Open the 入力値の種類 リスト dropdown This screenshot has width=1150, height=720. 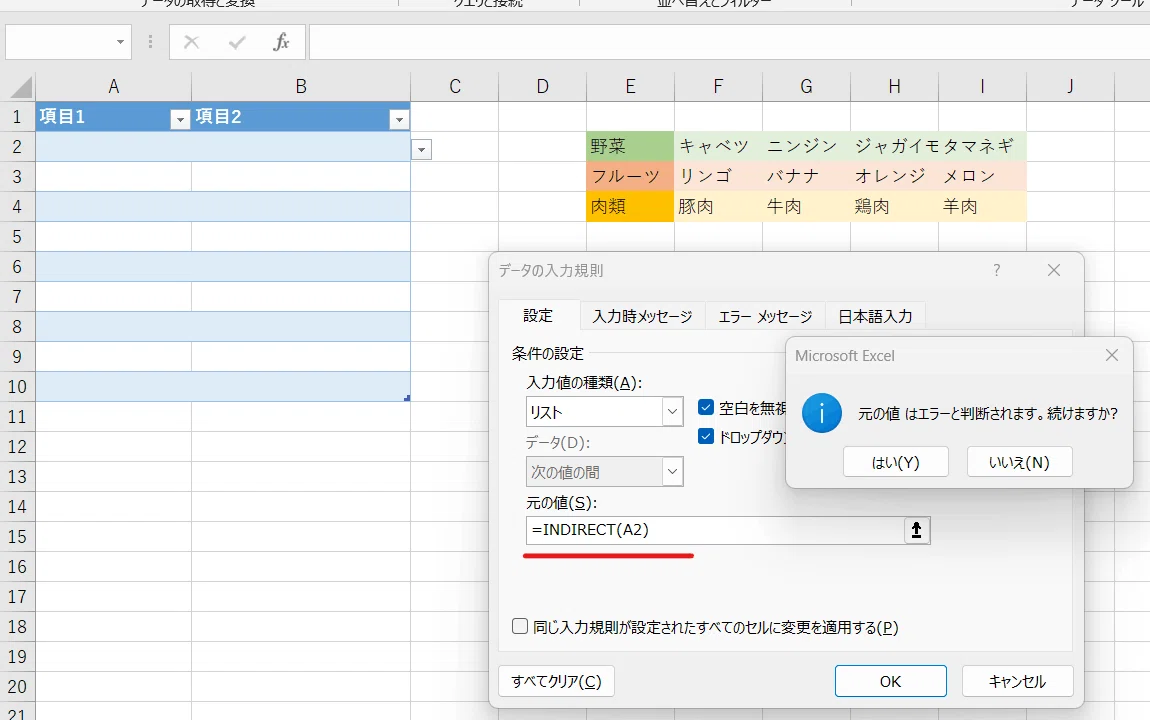673,412
